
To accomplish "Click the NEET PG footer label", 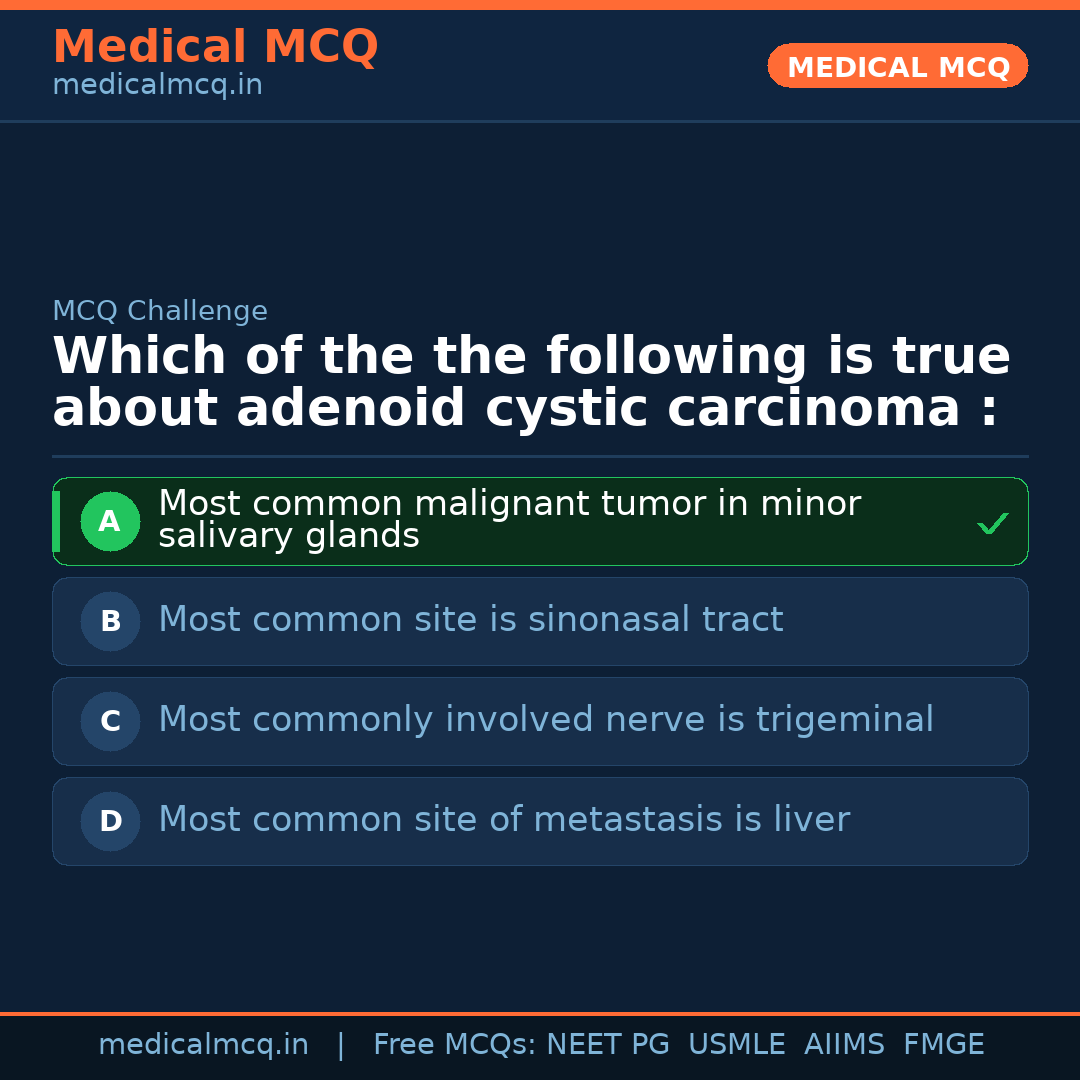I will 607,1044.
